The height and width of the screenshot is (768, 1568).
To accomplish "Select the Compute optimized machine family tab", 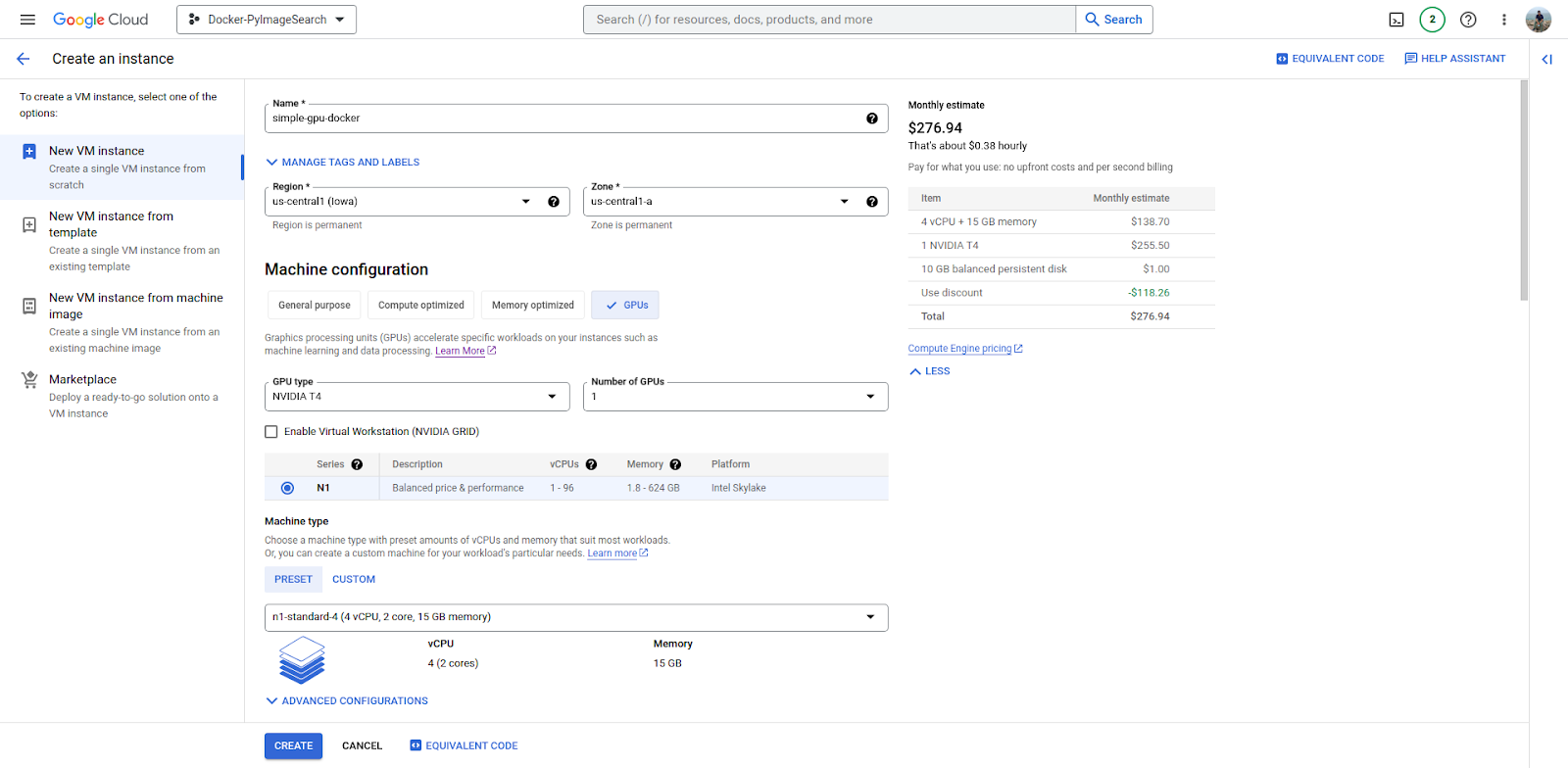I will point(421,306).
